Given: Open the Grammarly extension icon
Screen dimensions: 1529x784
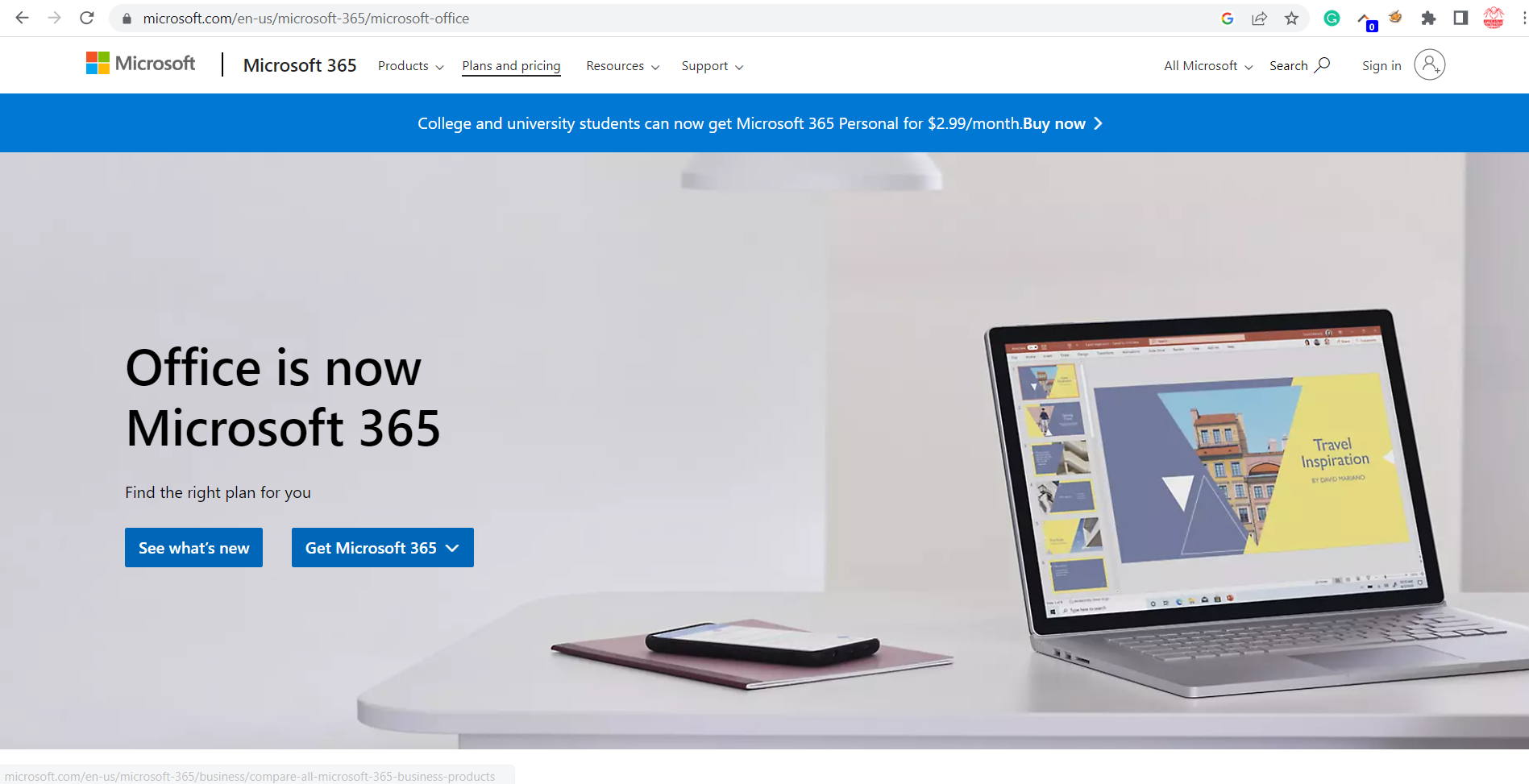Looking at the screenshot, I should pyautogui.click(x=1332, y=18).
